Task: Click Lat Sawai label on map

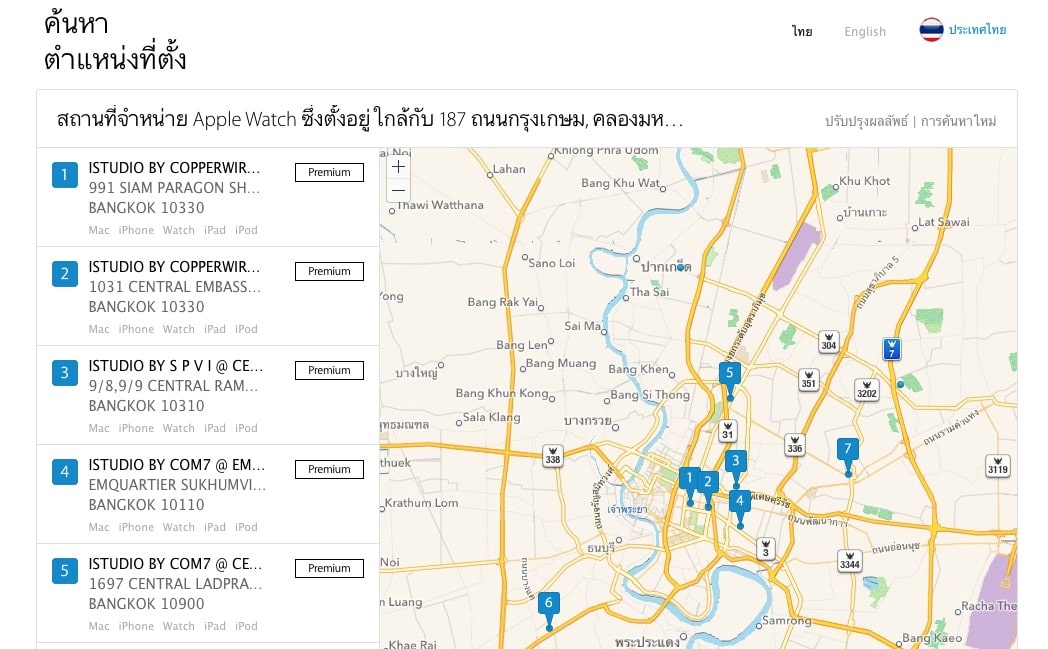Action: 944,222
